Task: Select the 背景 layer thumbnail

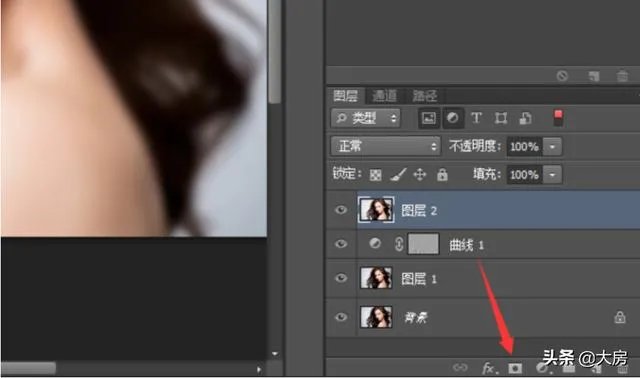Action: [x=376, y=317]
